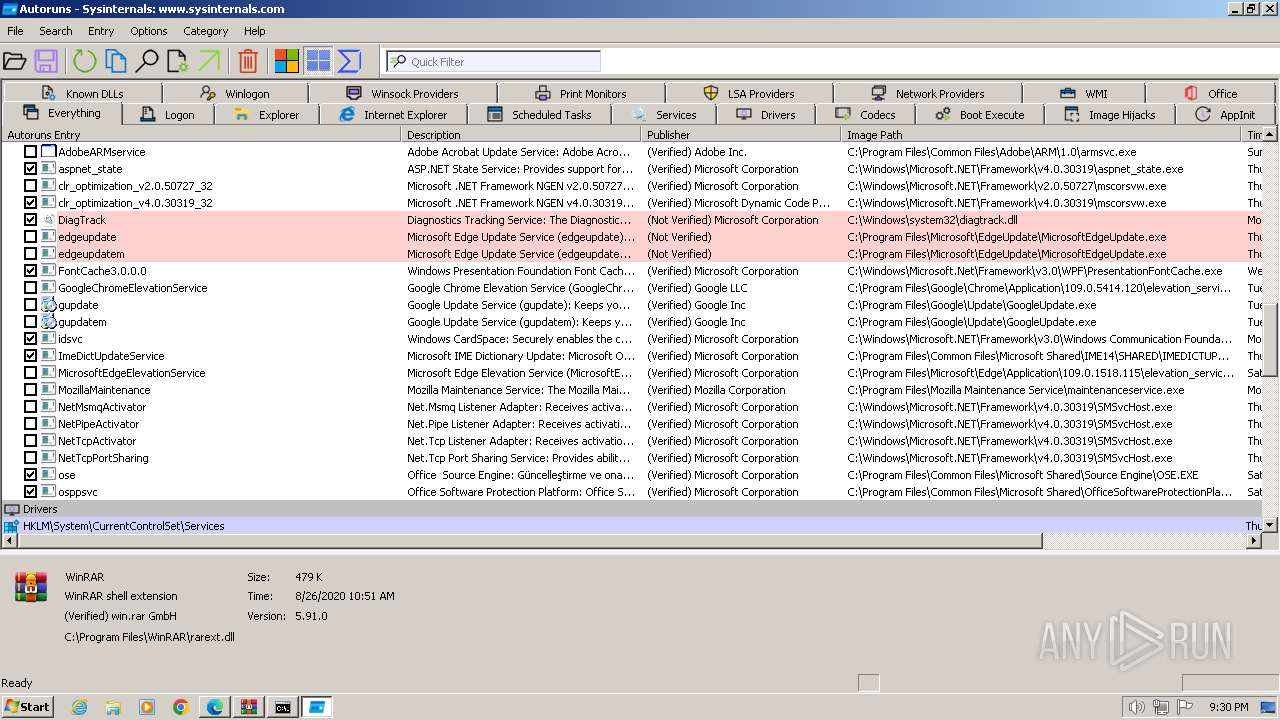The height and width of the screenshot is (720, 1280).
Task: Open the WinRAR taskbar icon
Action: pyautogui.click(x=249, y=707)
